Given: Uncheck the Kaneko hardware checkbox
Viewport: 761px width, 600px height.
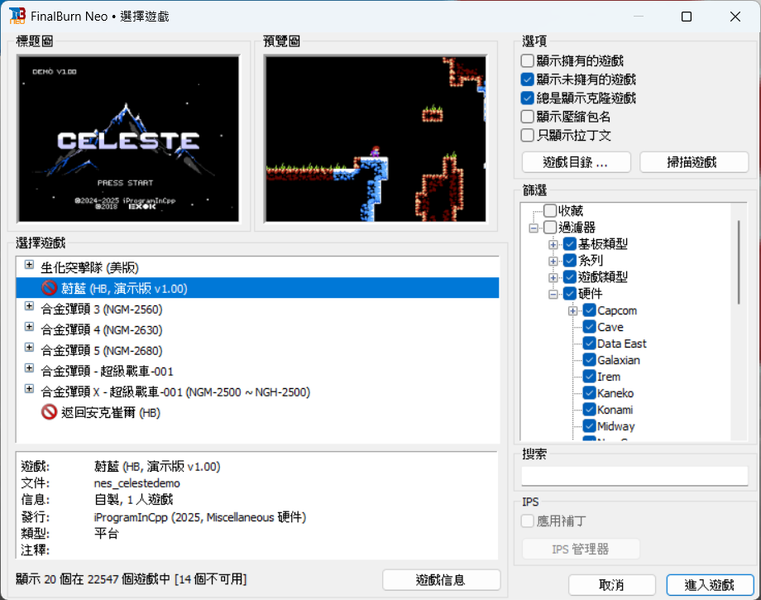Looking at the screenshot, I should tap(589, 393).
